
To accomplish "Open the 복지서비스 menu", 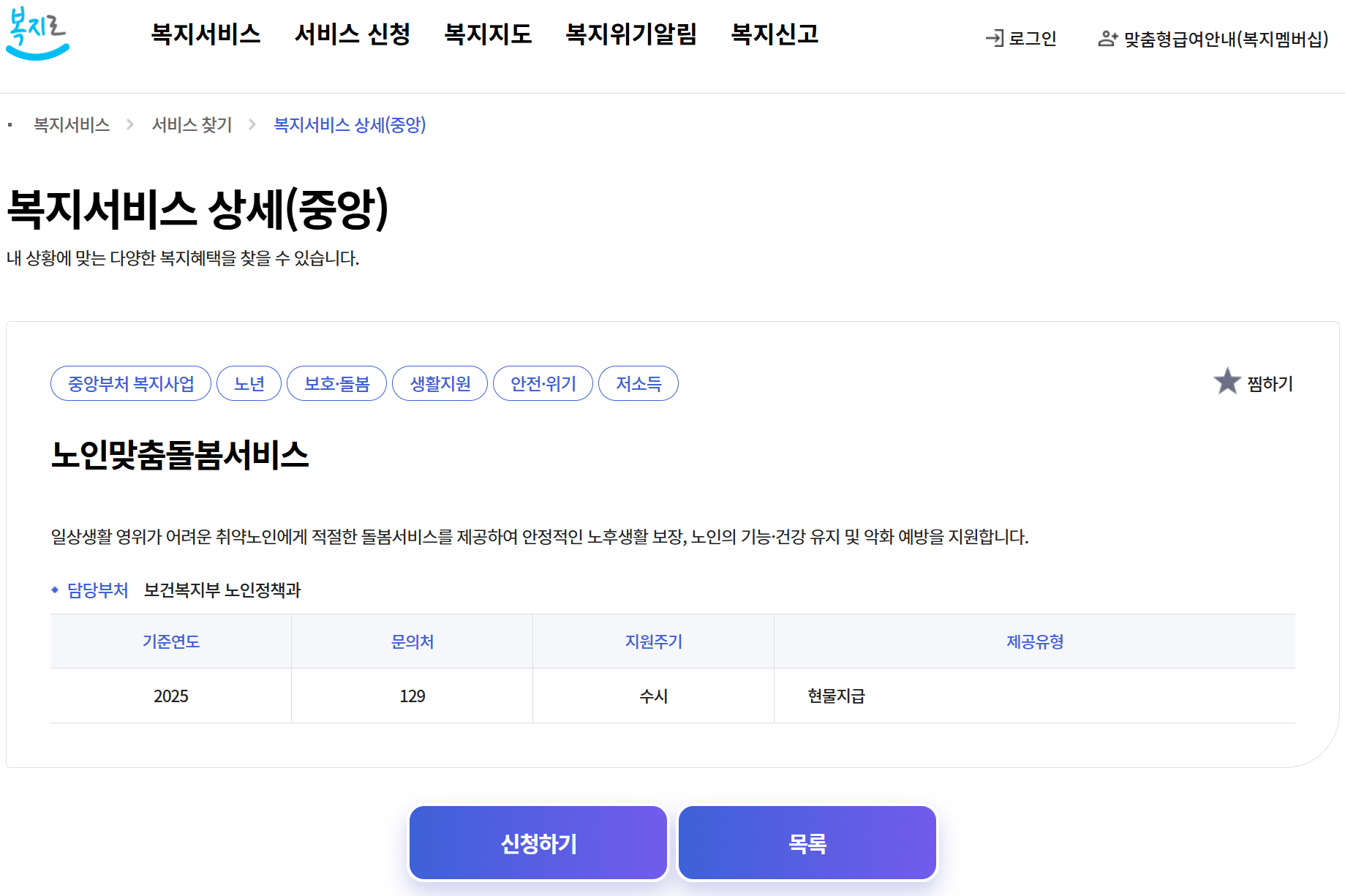I will click(206, 34).
